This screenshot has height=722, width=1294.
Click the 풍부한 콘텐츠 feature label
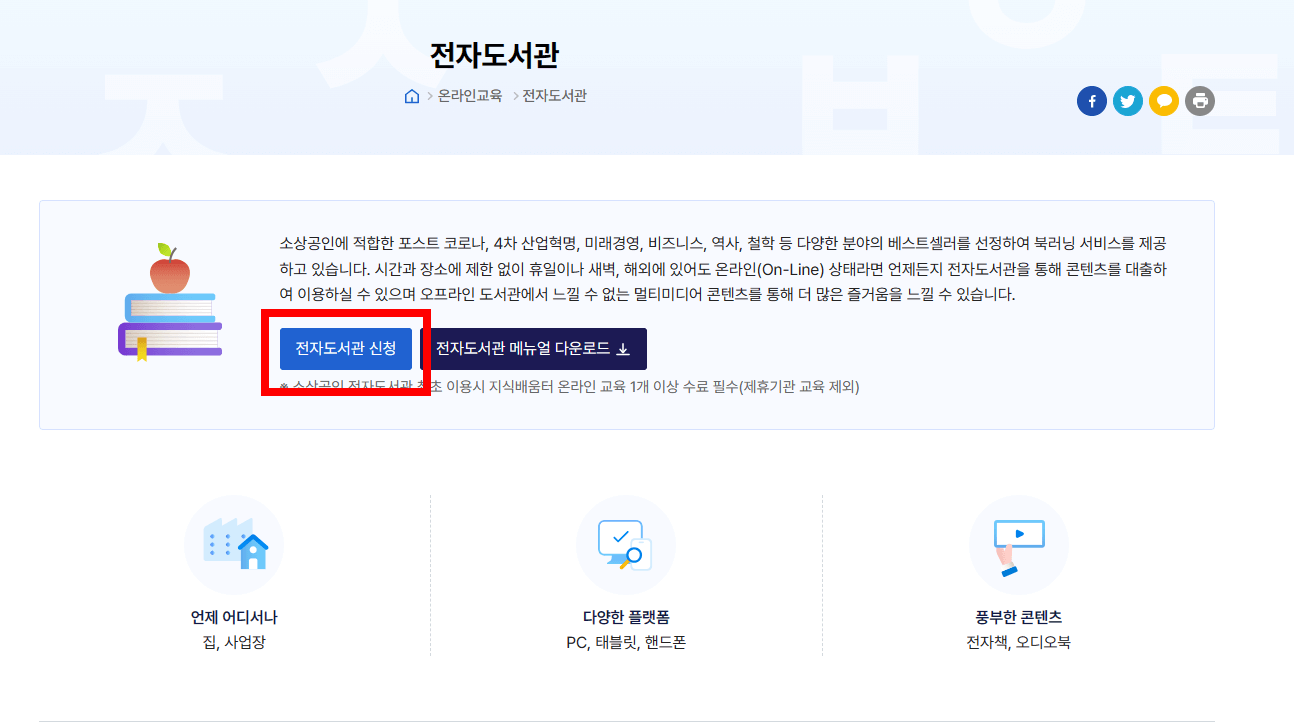pyautogui.click(x=1018, y=618)
